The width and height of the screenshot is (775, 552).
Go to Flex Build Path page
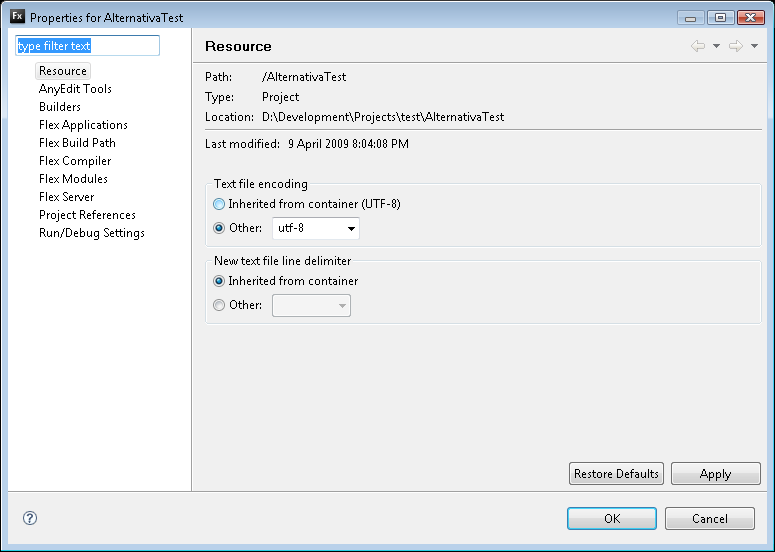click(x=77, y=143)
